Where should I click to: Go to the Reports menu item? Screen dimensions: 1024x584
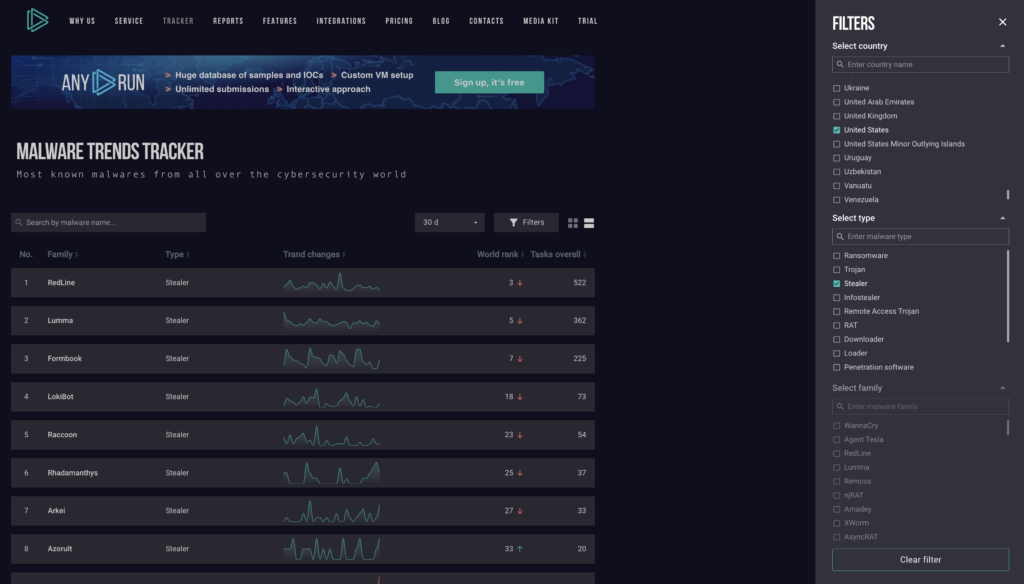tap(228, 21)
